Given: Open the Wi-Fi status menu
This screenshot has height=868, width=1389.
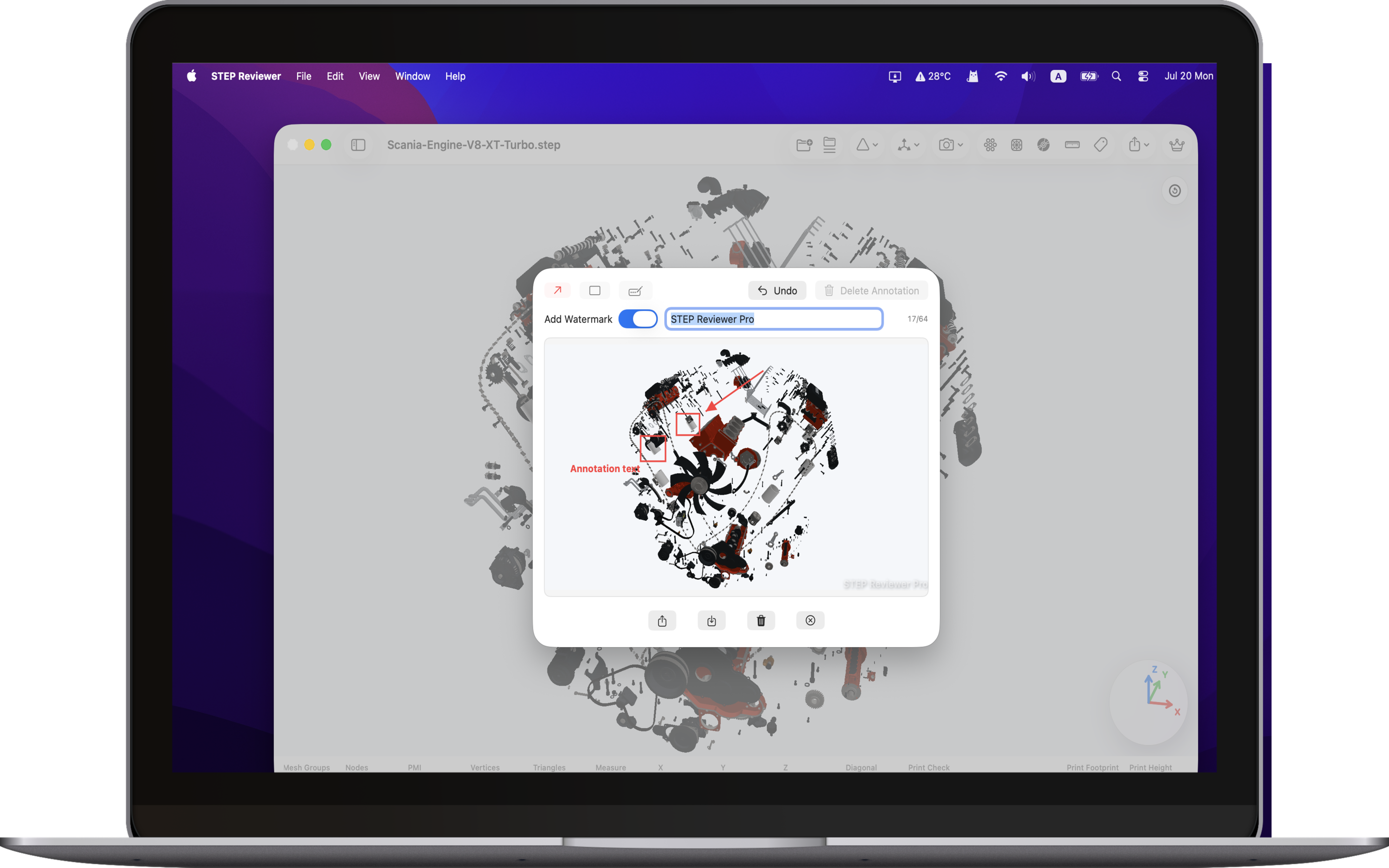Looking at the screenshot, I should [x=1000, y=76].
